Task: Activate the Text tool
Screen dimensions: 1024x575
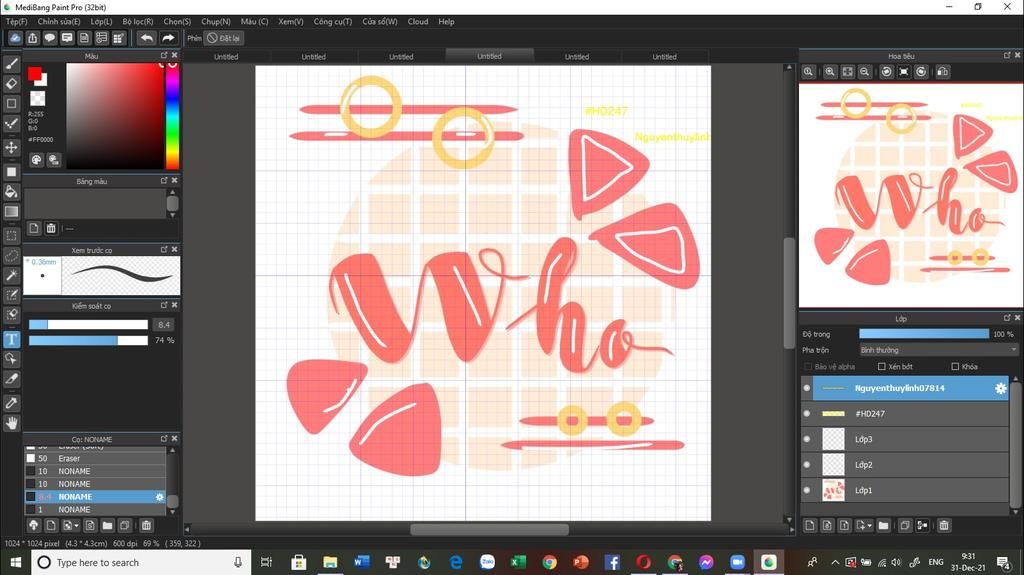Action: point(11,339)
